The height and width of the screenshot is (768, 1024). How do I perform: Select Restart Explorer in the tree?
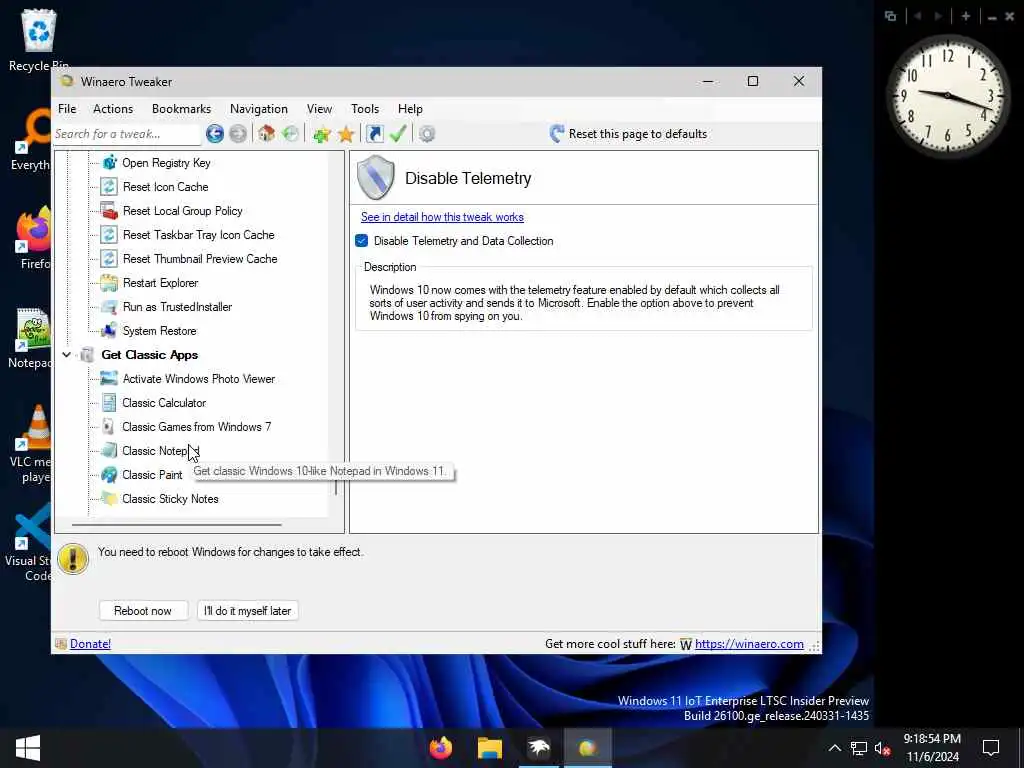click(x=160, y=283)
